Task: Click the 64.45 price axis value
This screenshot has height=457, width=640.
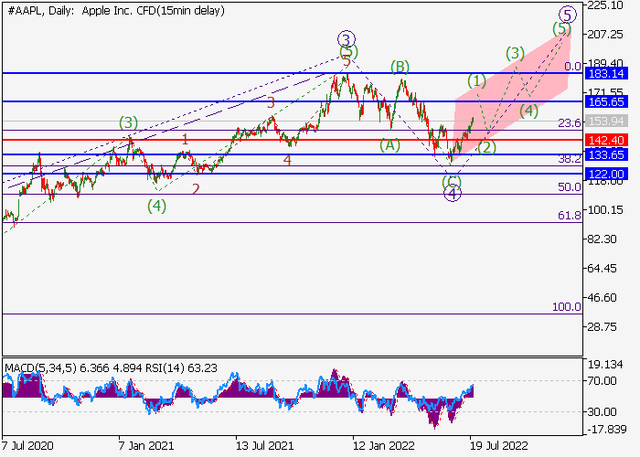Action: click(602, 268)
